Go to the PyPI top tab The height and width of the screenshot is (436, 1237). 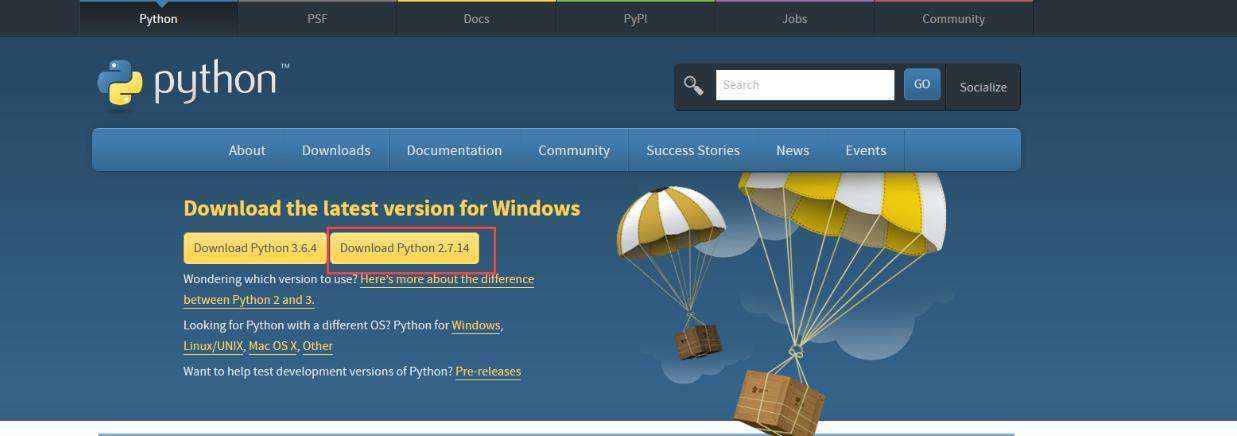(x=635, y=19)
